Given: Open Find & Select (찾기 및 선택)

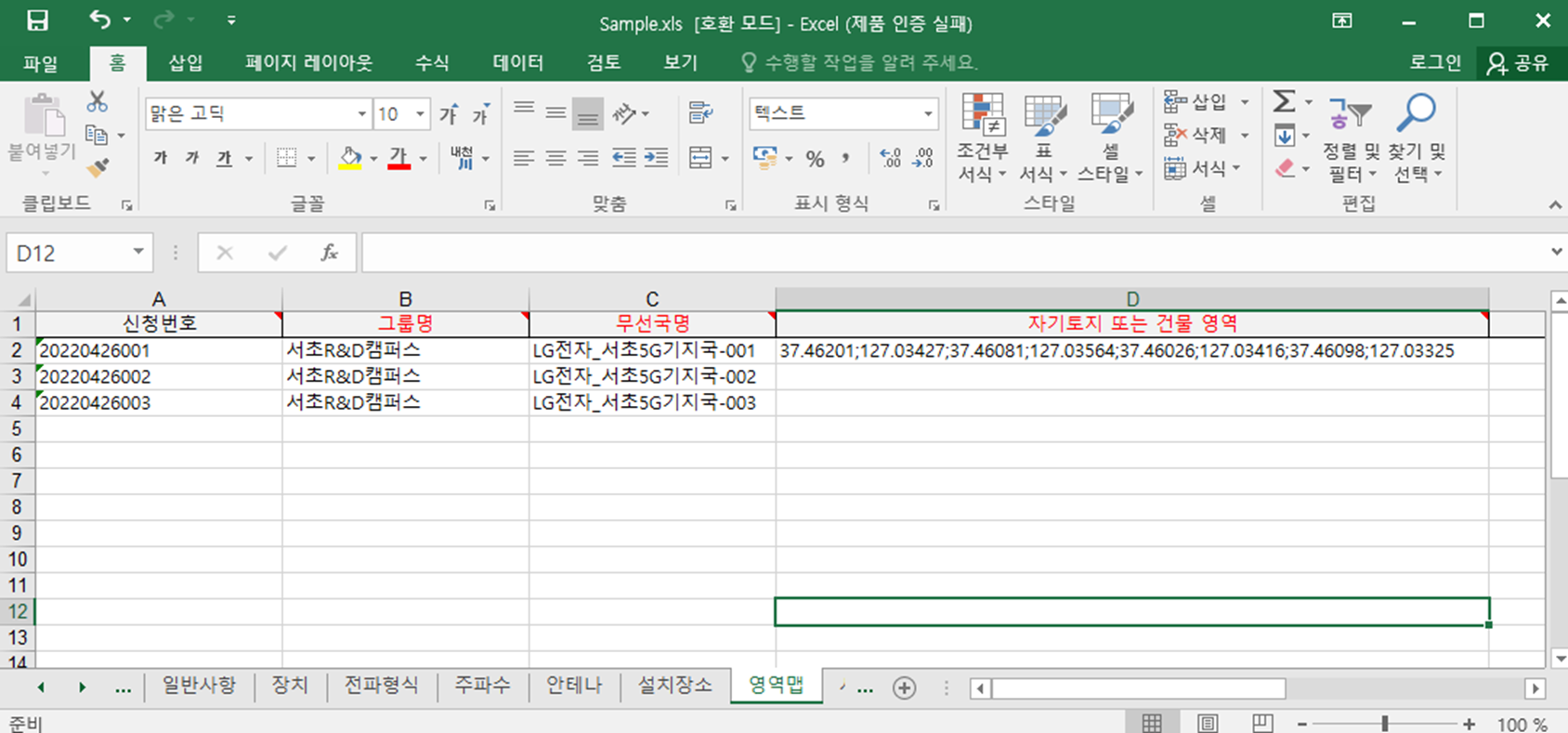Looking at the screenshot, I should coord(1417,137).
